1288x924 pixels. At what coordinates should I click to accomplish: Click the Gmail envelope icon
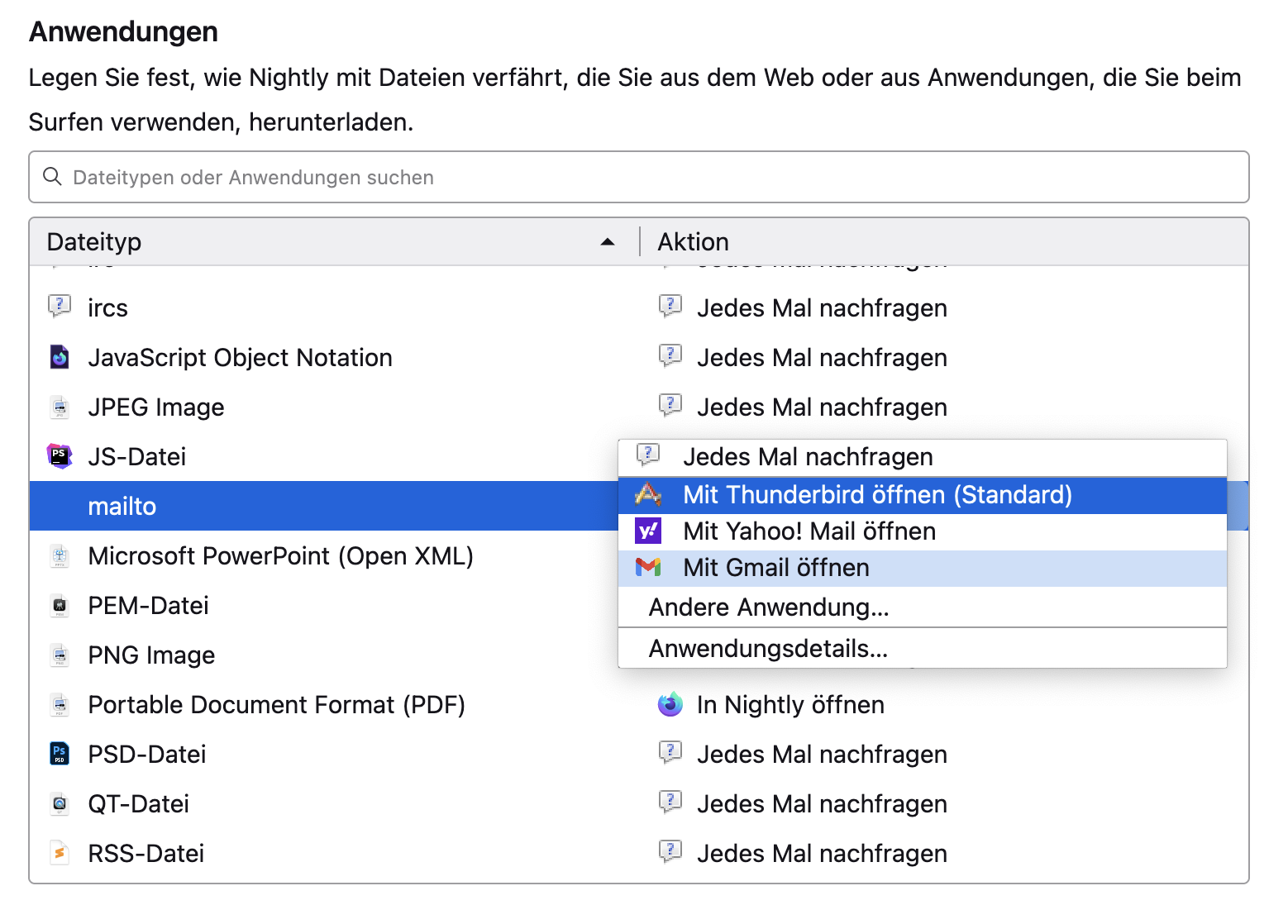pos(648,567)
